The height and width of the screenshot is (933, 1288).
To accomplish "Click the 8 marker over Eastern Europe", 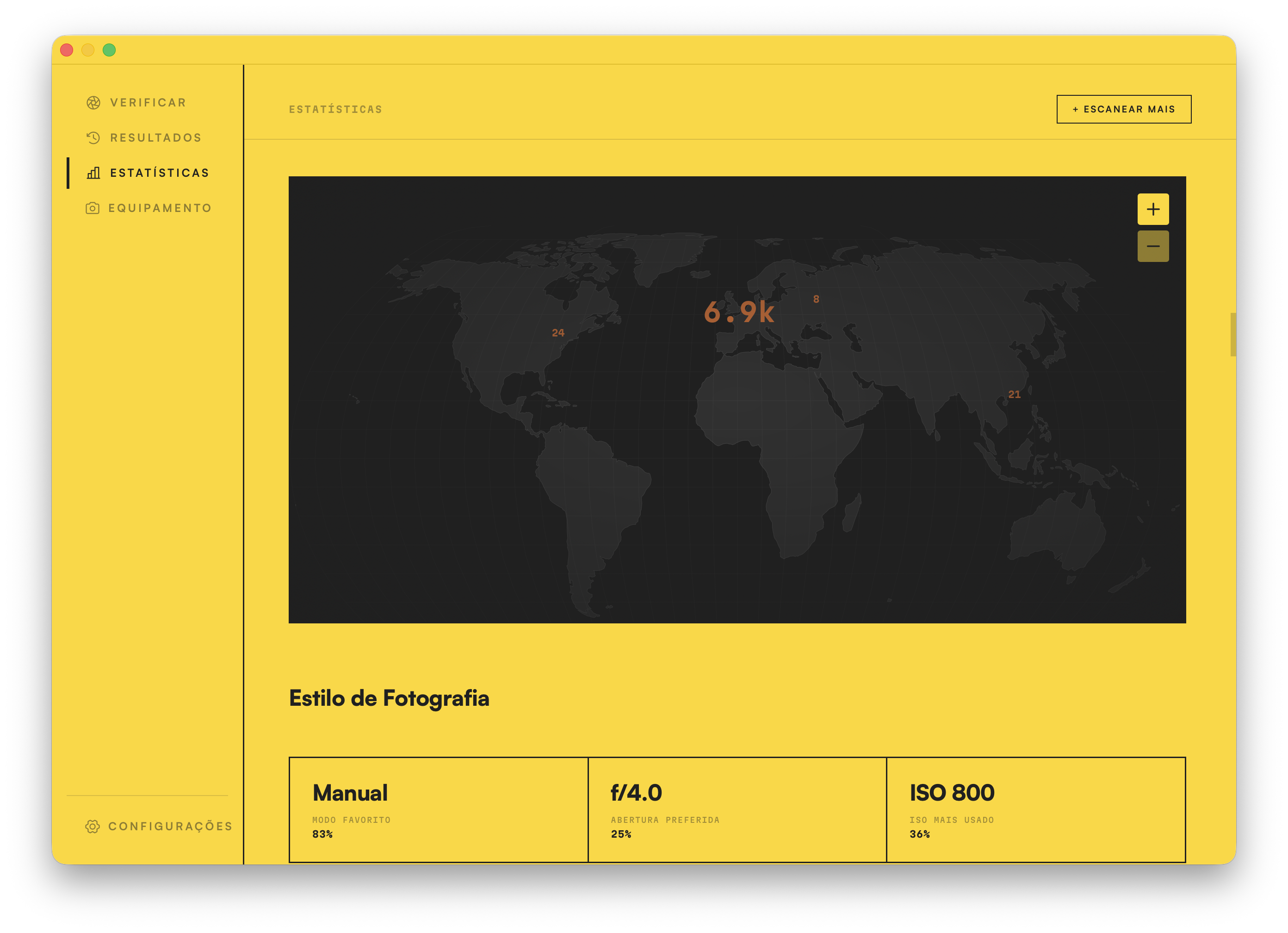I will click(816, 299).
